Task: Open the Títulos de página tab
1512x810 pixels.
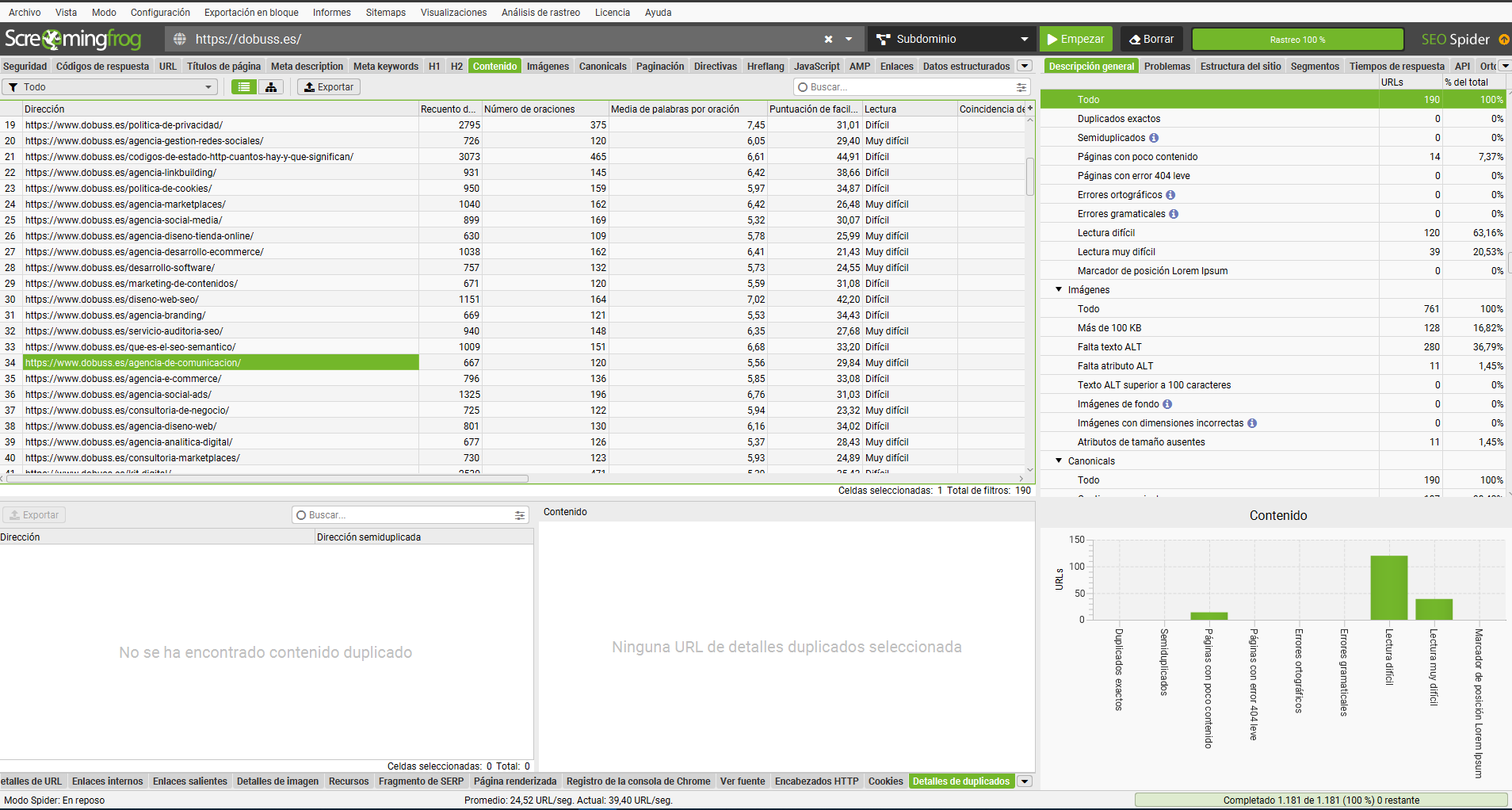Action: 223,66
